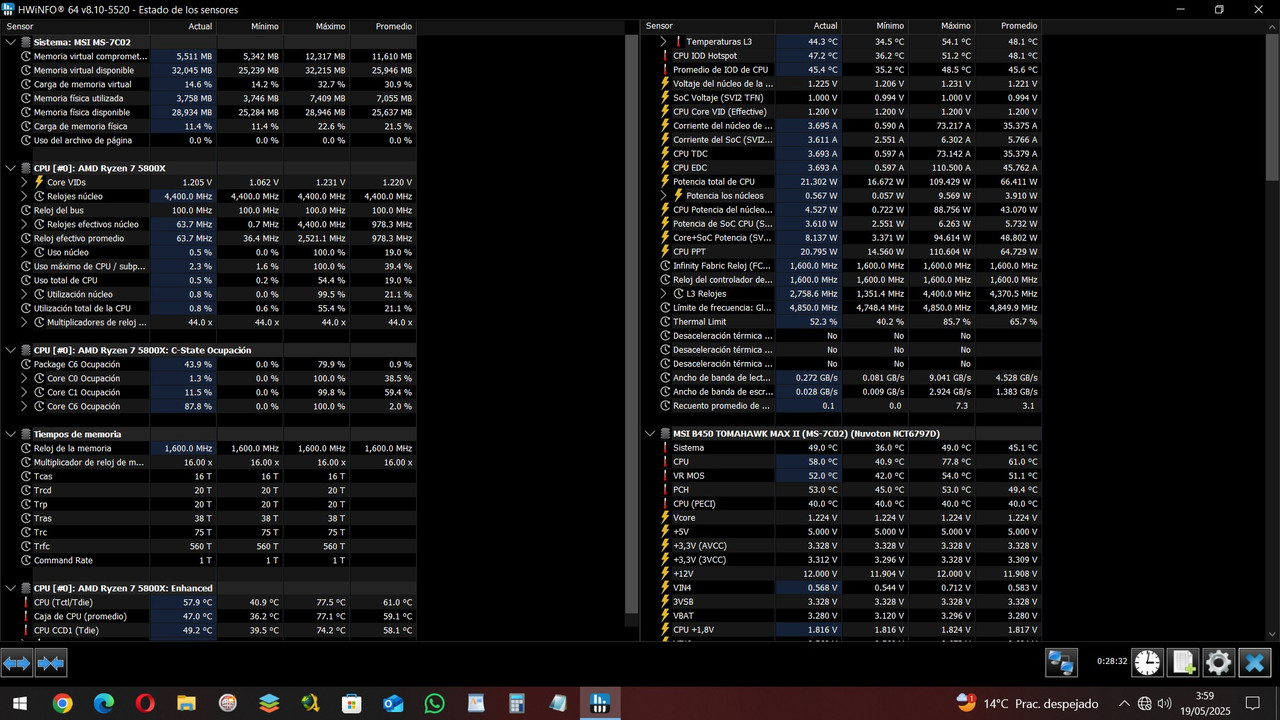
Task: Select the Reloj del bus row
Action: click(x=208, y=210)
